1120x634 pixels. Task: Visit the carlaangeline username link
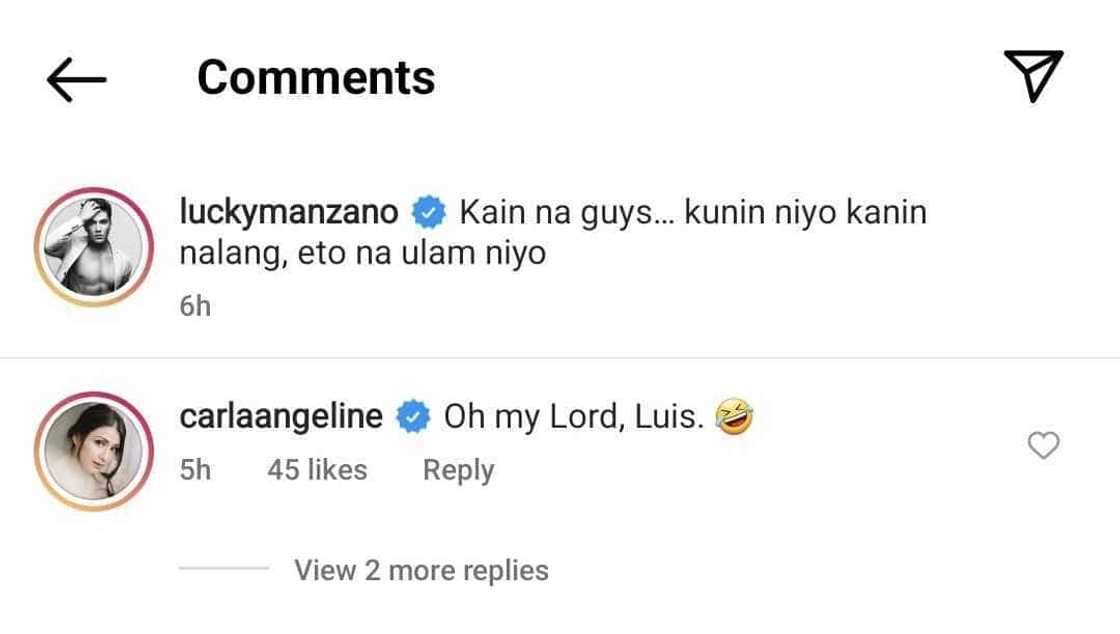281,417
